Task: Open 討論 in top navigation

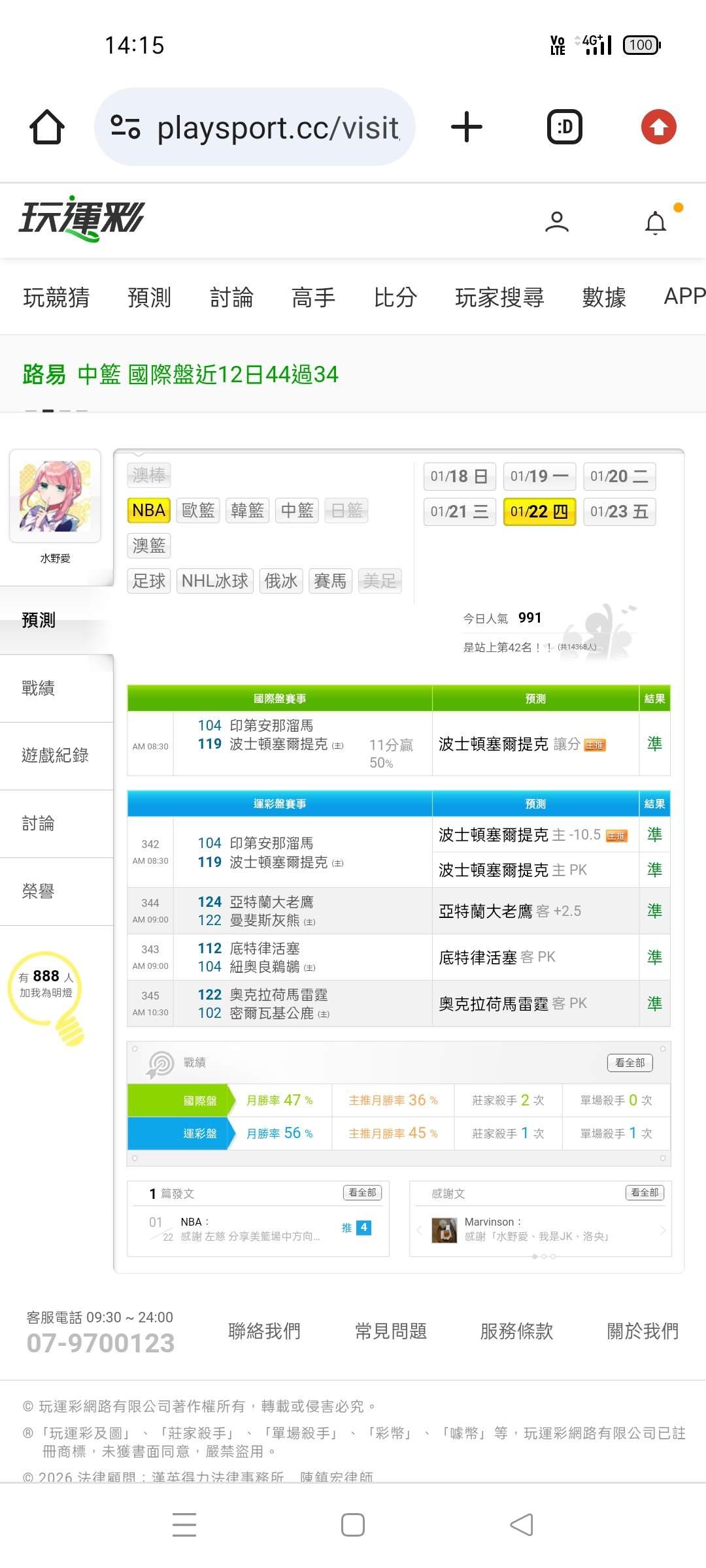Action: click(x=231, y=297)
